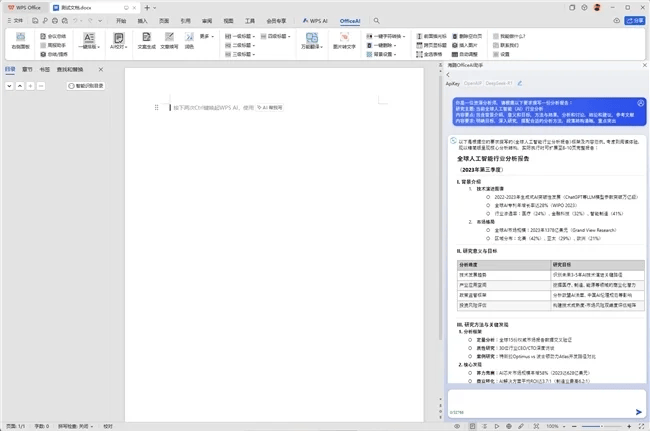This screenshot has width=650, height=431.
Task: Expand the quick access toolbar chevron
Action: pyautogui.click(x=100, y=21)
